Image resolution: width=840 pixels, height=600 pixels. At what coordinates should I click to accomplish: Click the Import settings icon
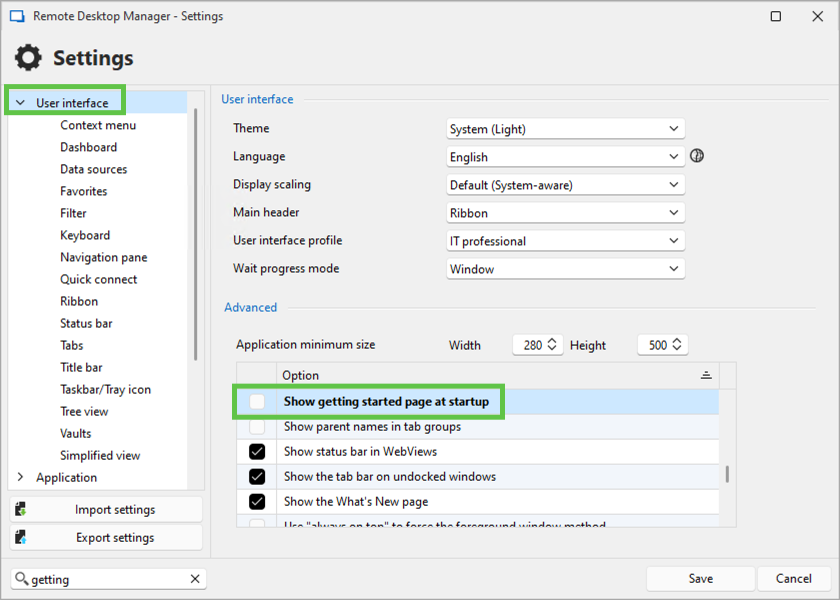point(21,509)
